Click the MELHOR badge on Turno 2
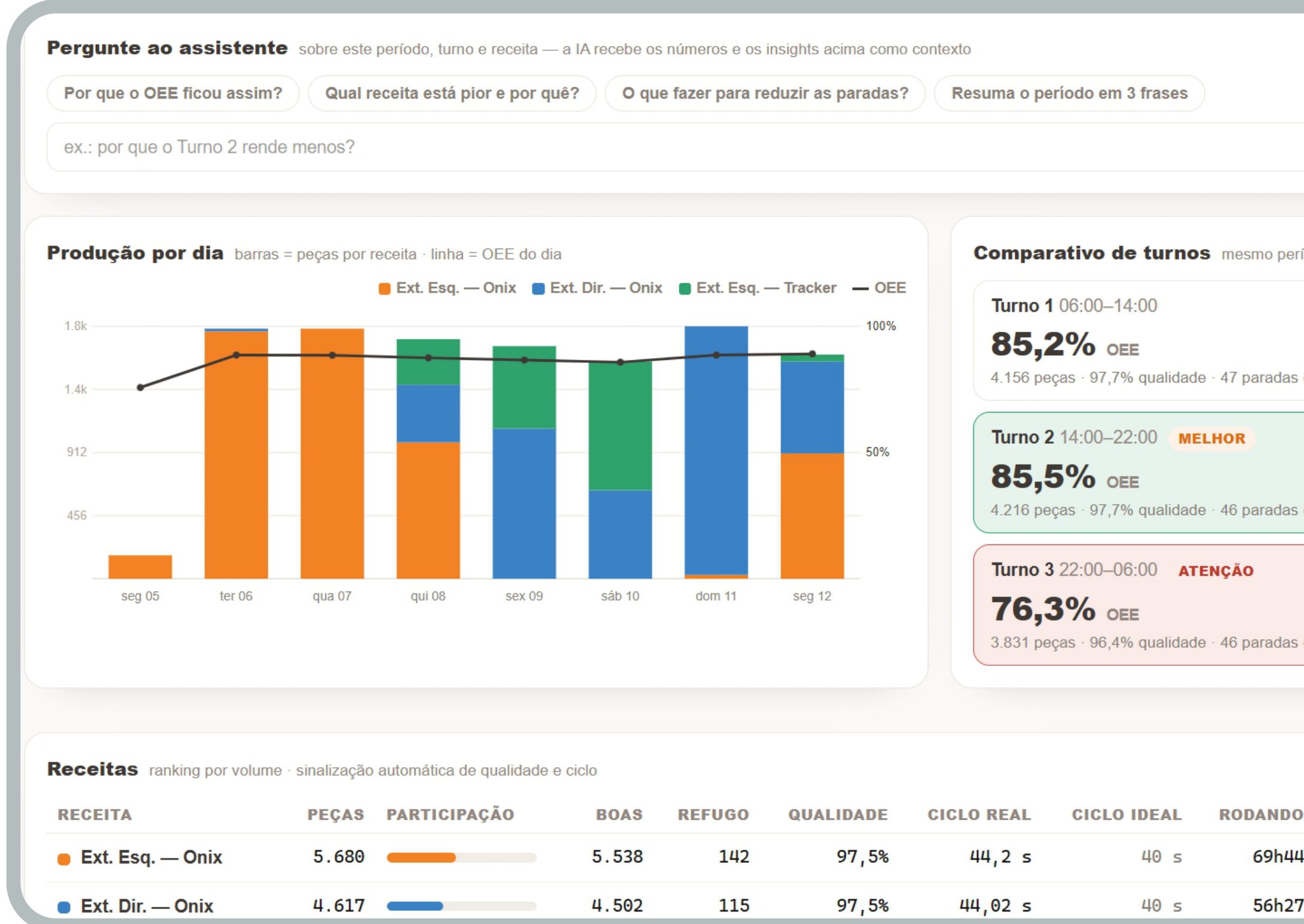 (1212, 438)
